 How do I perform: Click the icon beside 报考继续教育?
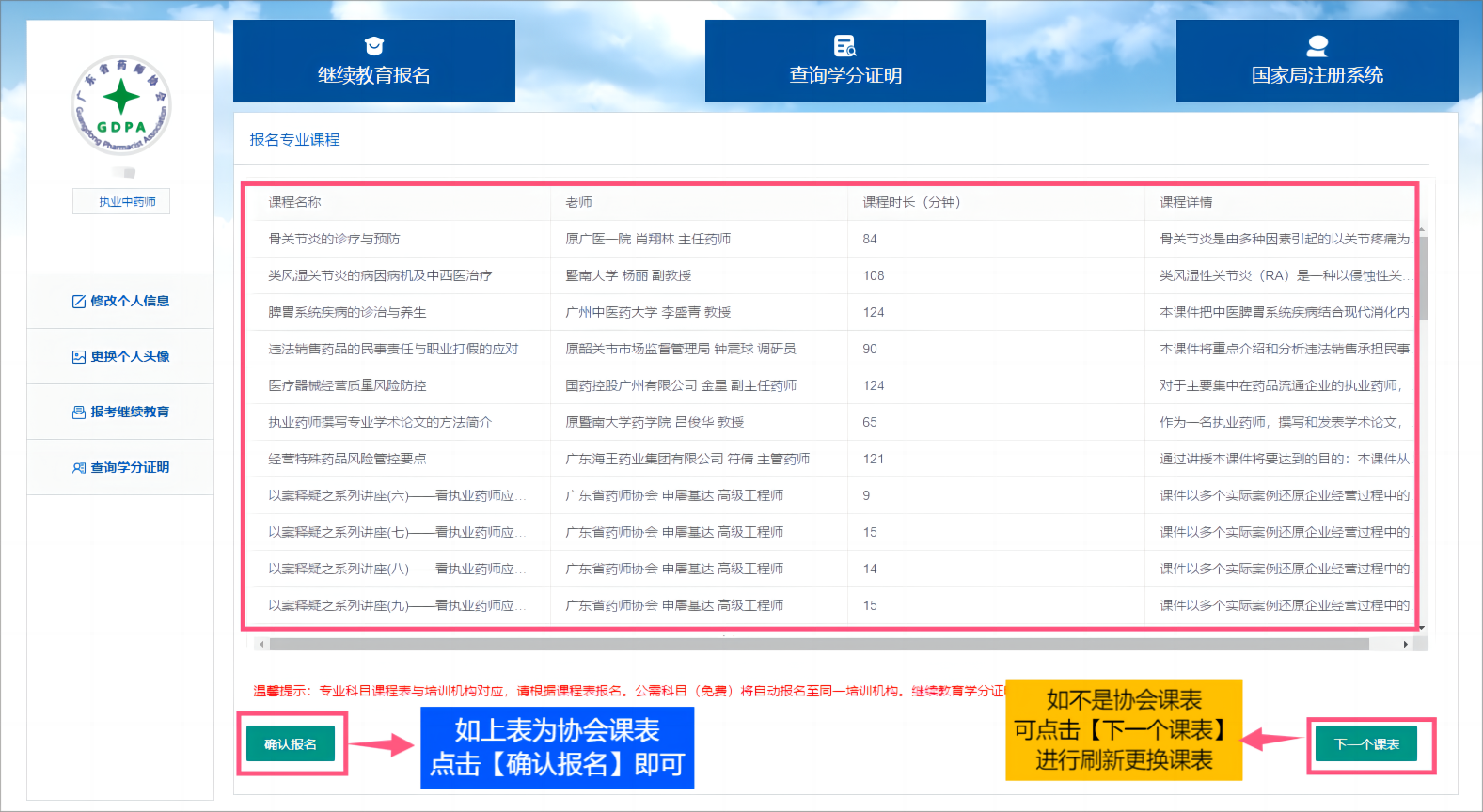coord(79,413)
